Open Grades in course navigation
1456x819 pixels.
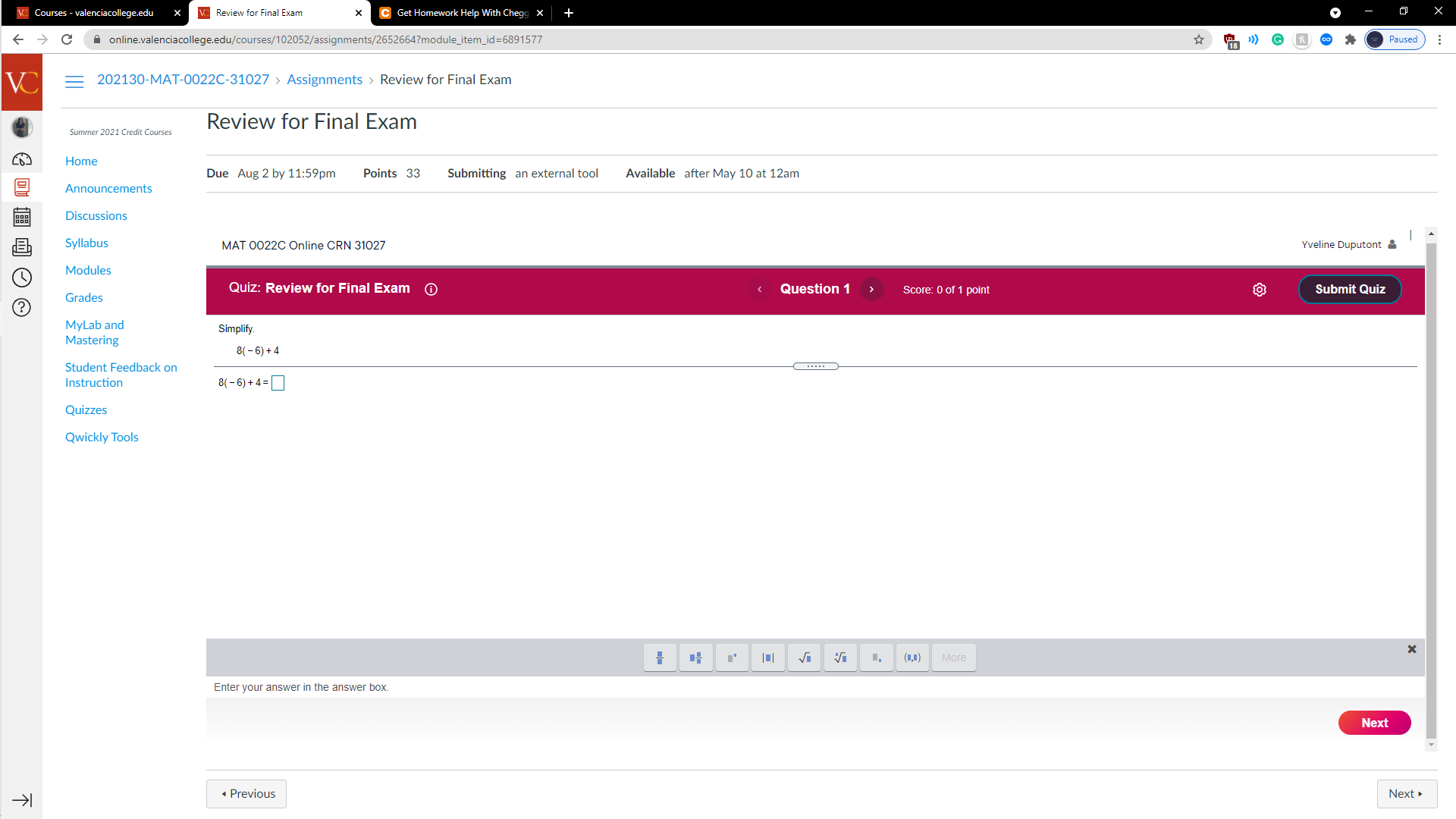pos(83,297)
